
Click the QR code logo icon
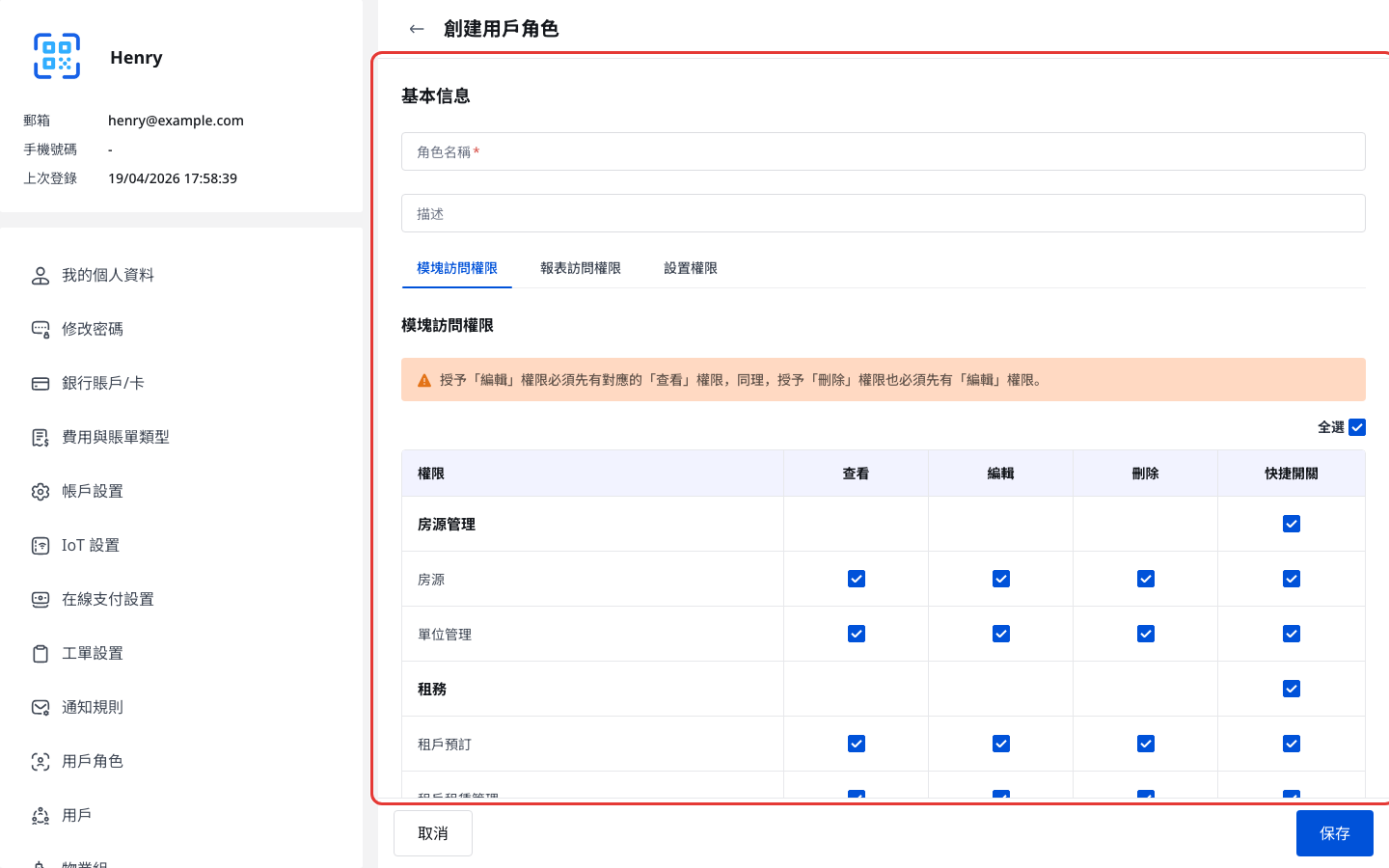point(57,56)
